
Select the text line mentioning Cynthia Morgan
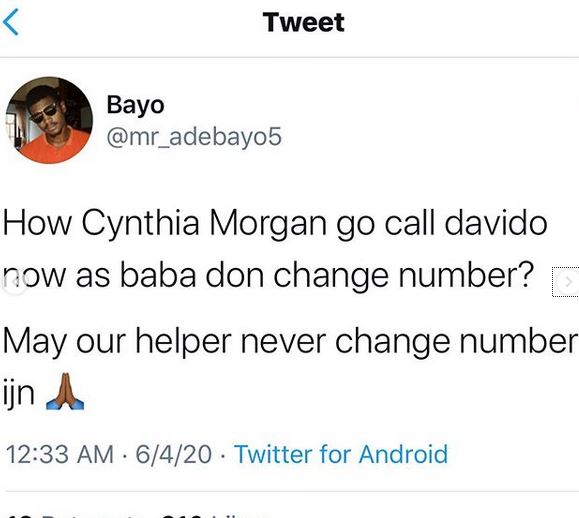click(275, 224)
